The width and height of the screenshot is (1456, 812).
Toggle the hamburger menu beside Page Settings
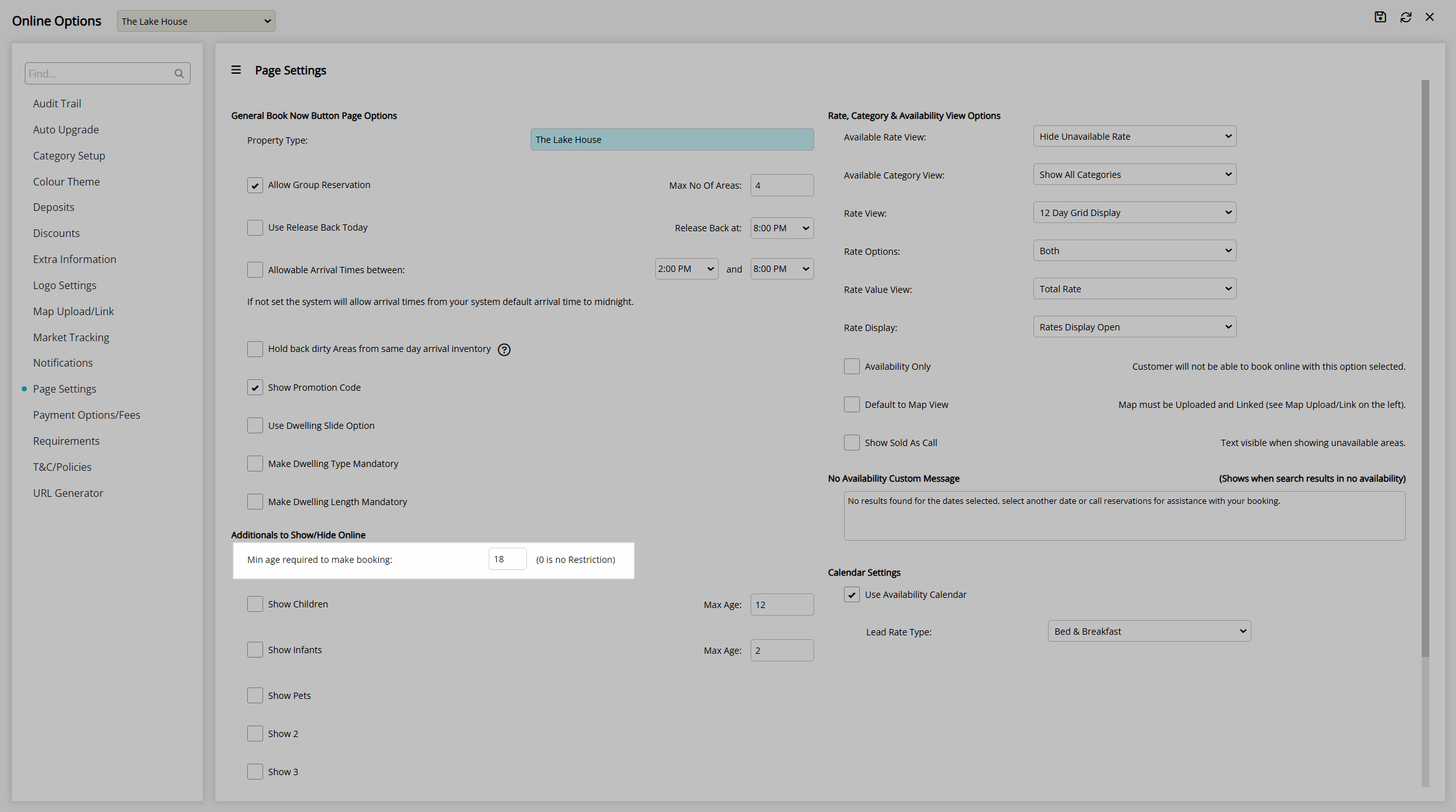point(236,70)
